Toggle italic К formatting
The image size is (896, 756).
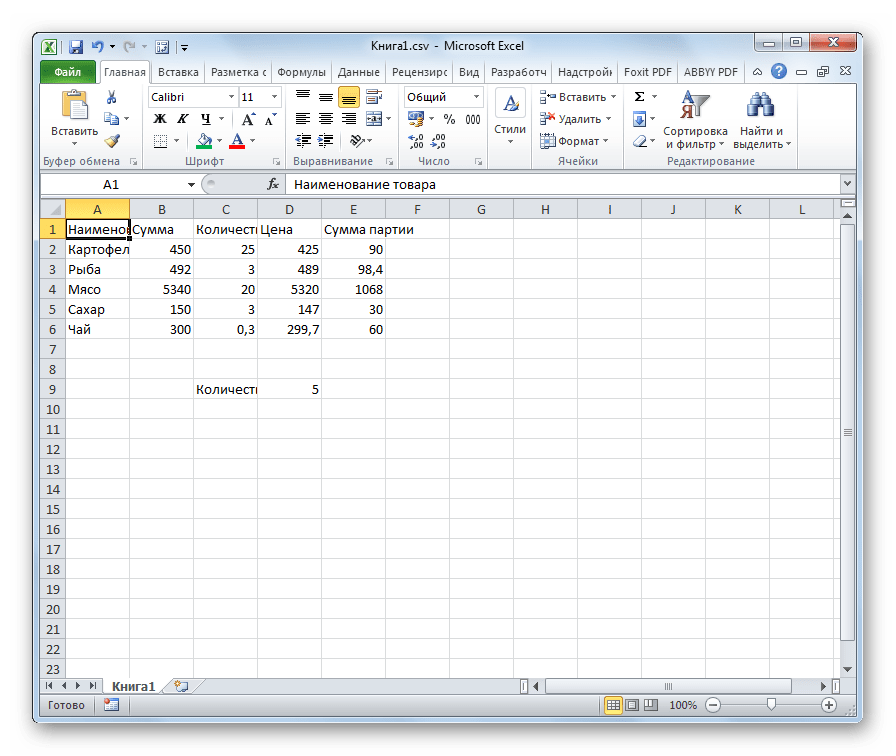(x=181, y=119)
